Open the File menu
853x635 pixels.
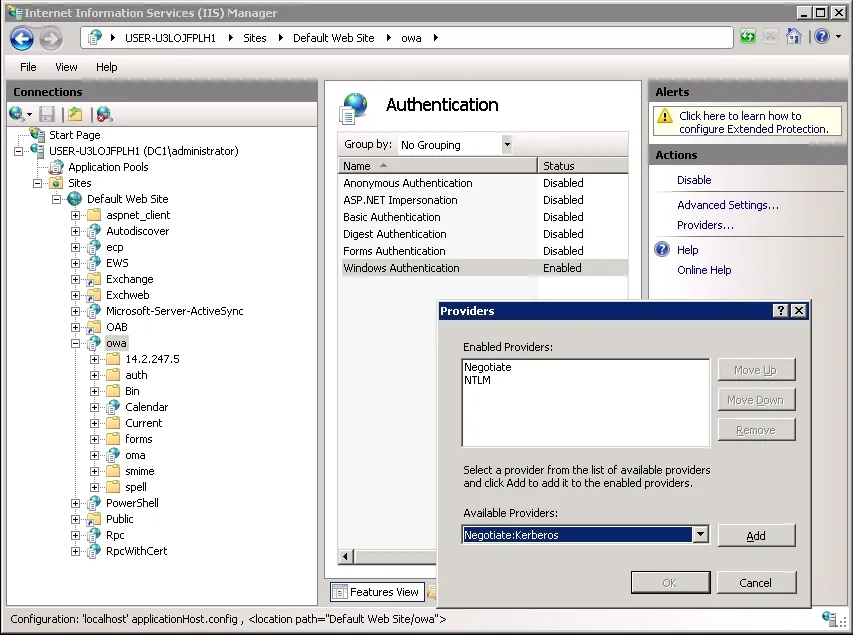[28, 67]
